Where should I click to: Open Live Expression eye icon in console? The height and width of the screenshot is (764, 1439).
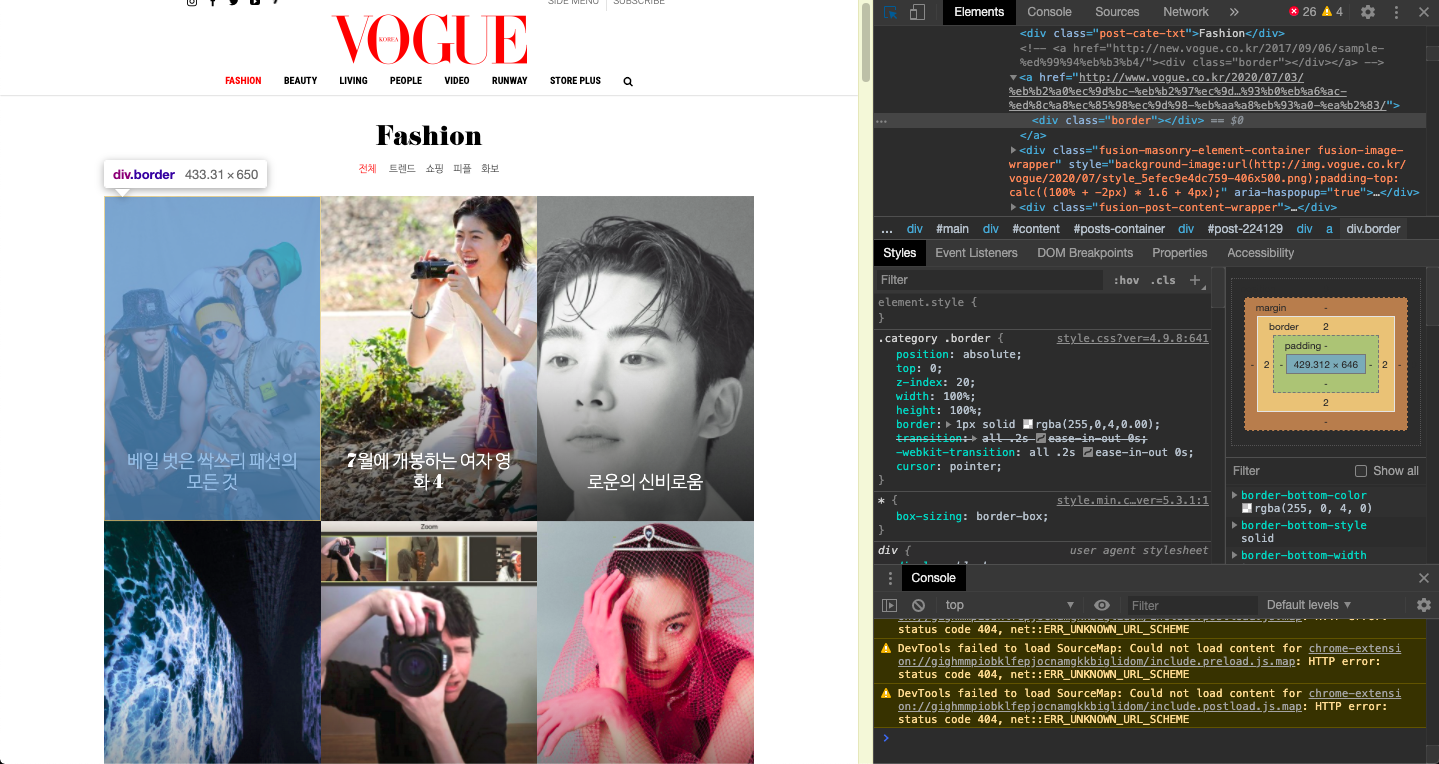click(x=1102, y=605)
